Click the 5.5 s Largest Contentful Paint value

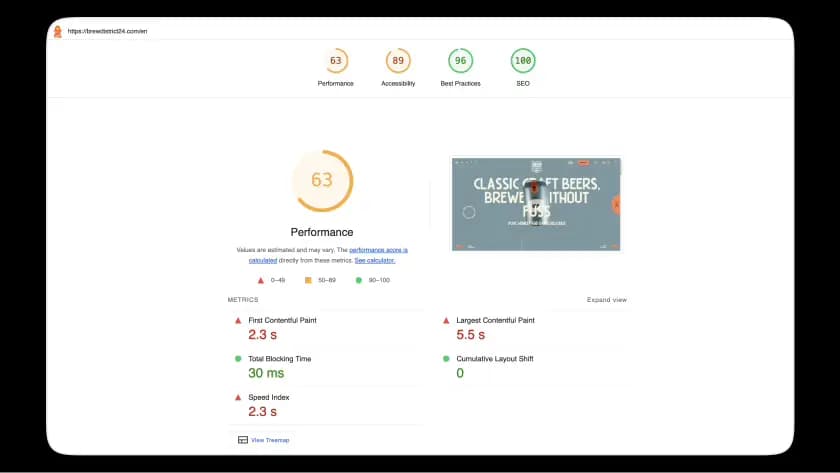click(x=470, y=335)
